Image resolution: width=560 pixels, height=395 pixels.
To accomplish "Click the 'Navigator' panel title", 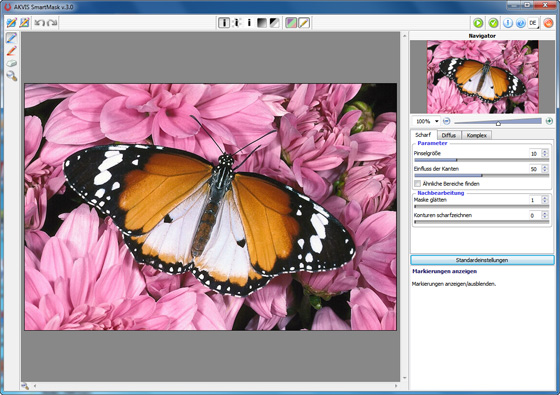I will tap(482, 36).
